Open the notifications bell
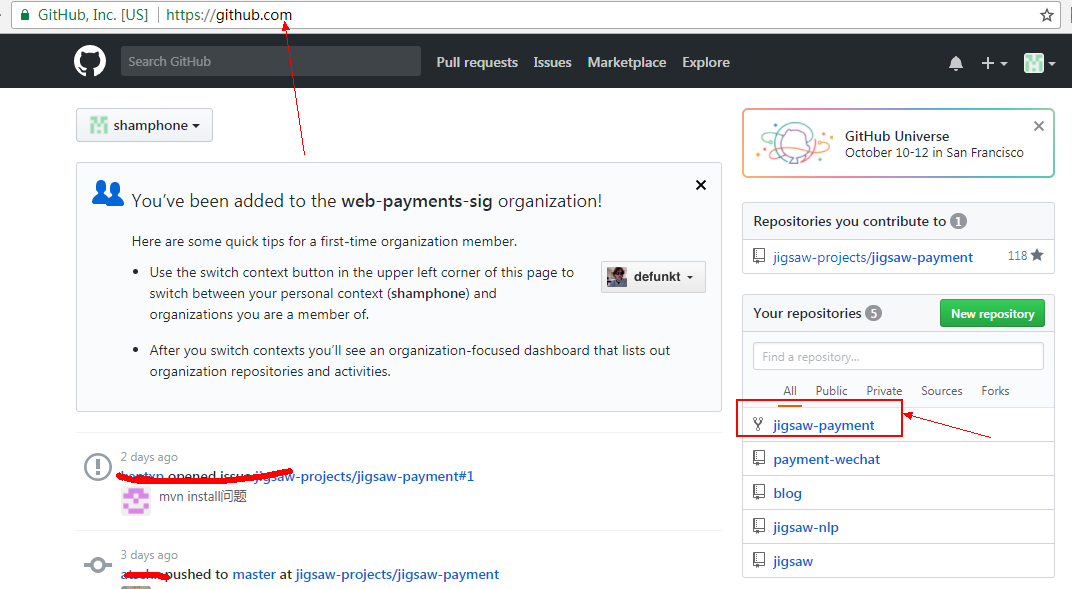 pos(956,64)
